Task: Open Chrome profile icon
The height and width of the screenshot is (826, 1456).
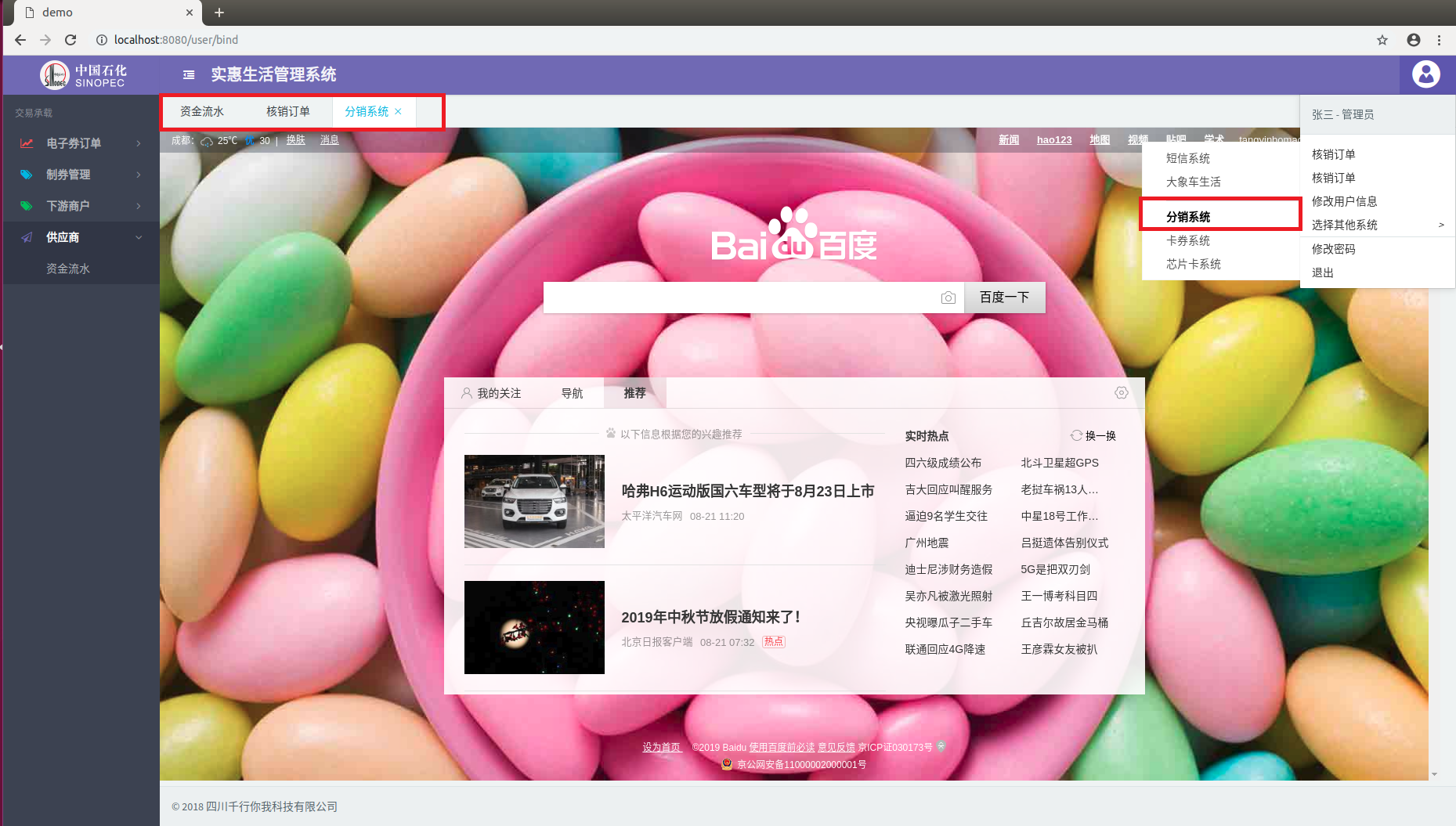Action: point(1414,40)
